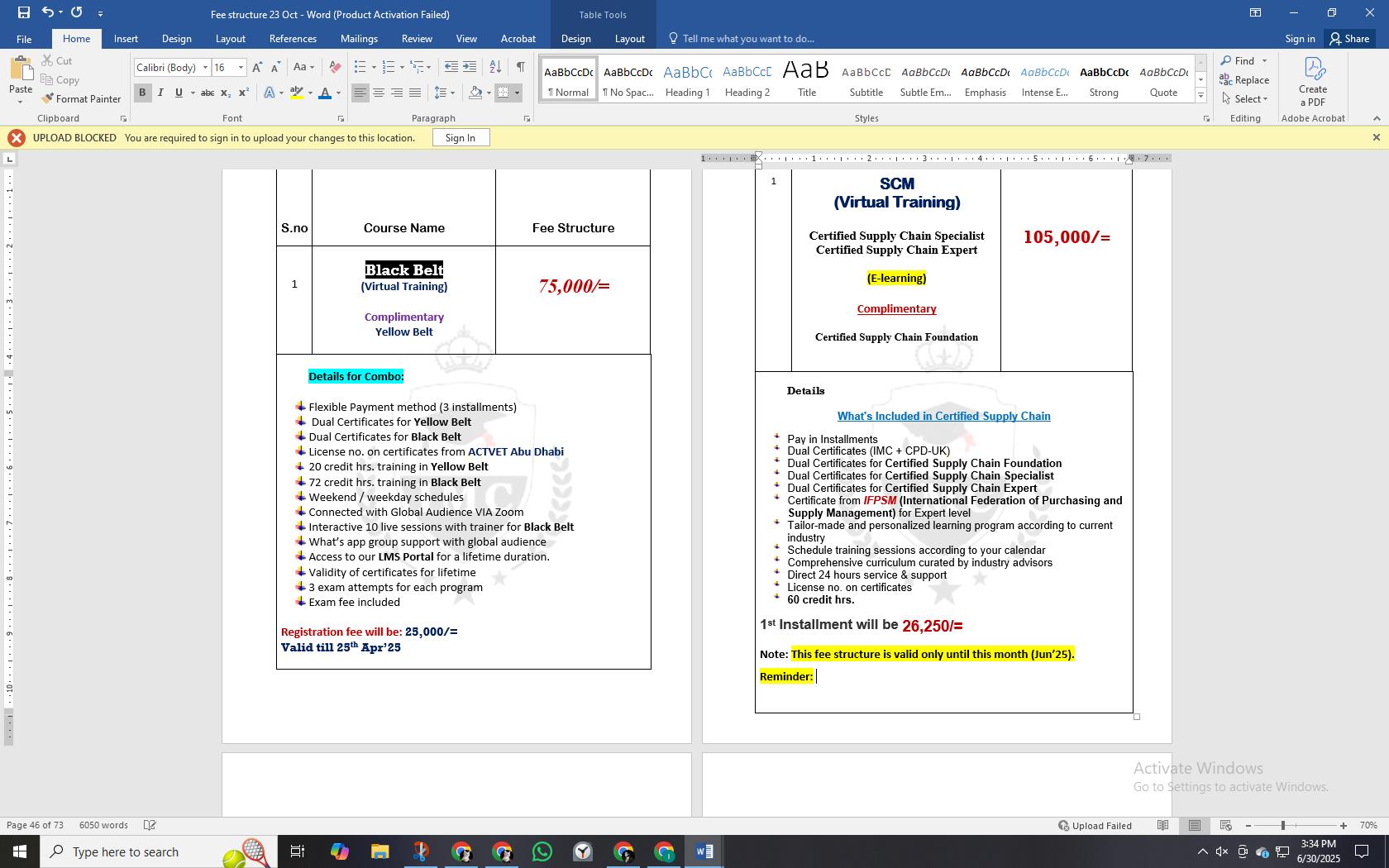Save document using the Save icon
Image resolution: width=1389 pixels, height=868 pixels.
(x=23, y=12)
